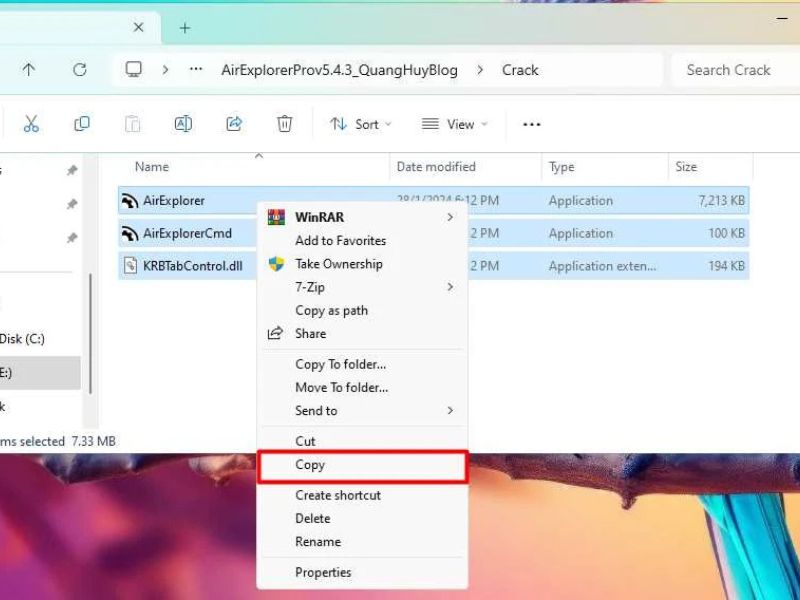Click the Delete trash icon in toolbar
This screenshot has height=600, width=800.
[x=284, y=123]
